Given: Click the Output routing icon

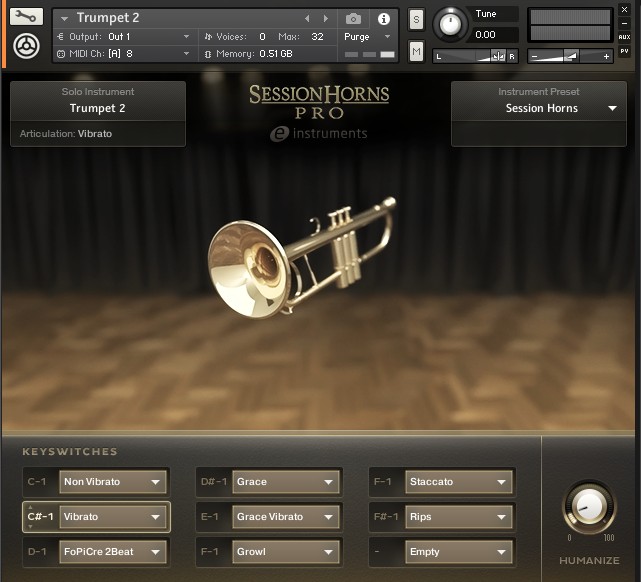Looking at the screenshot, I should coord(61,37).
